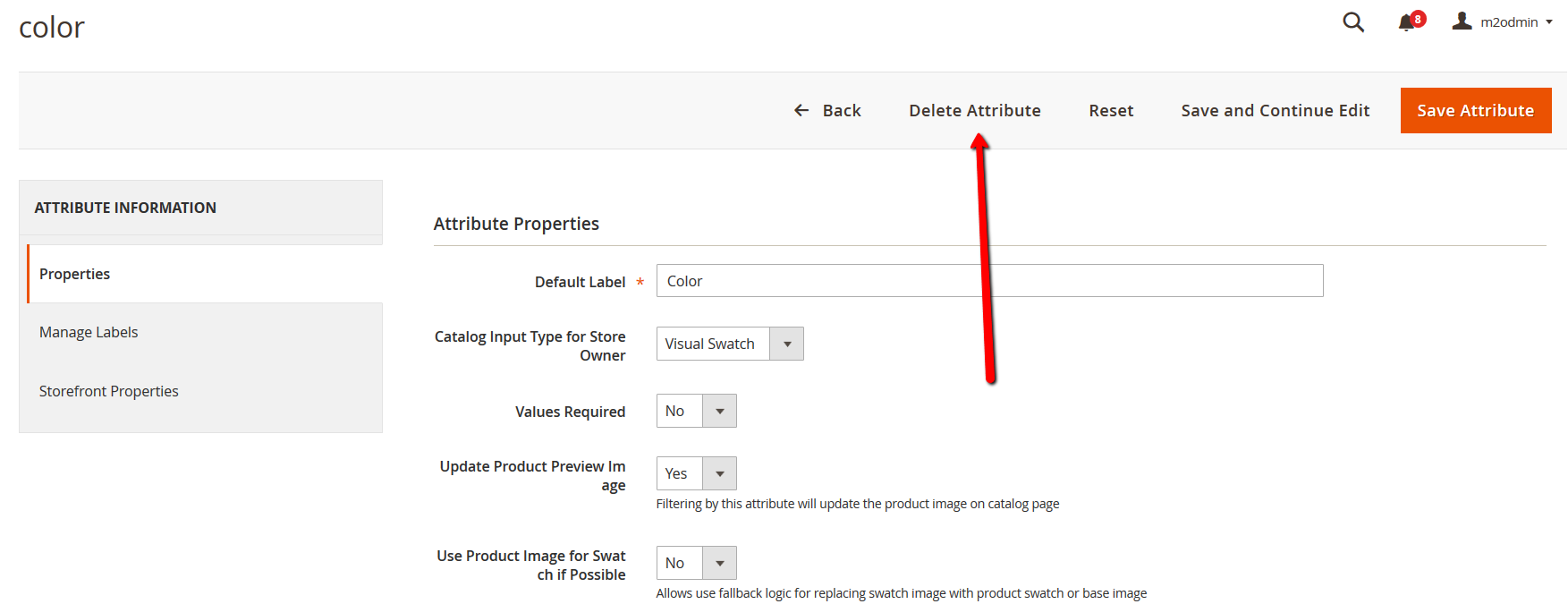Click the Values Required label text
The image size is (1568, 604).
click(570, 412)
